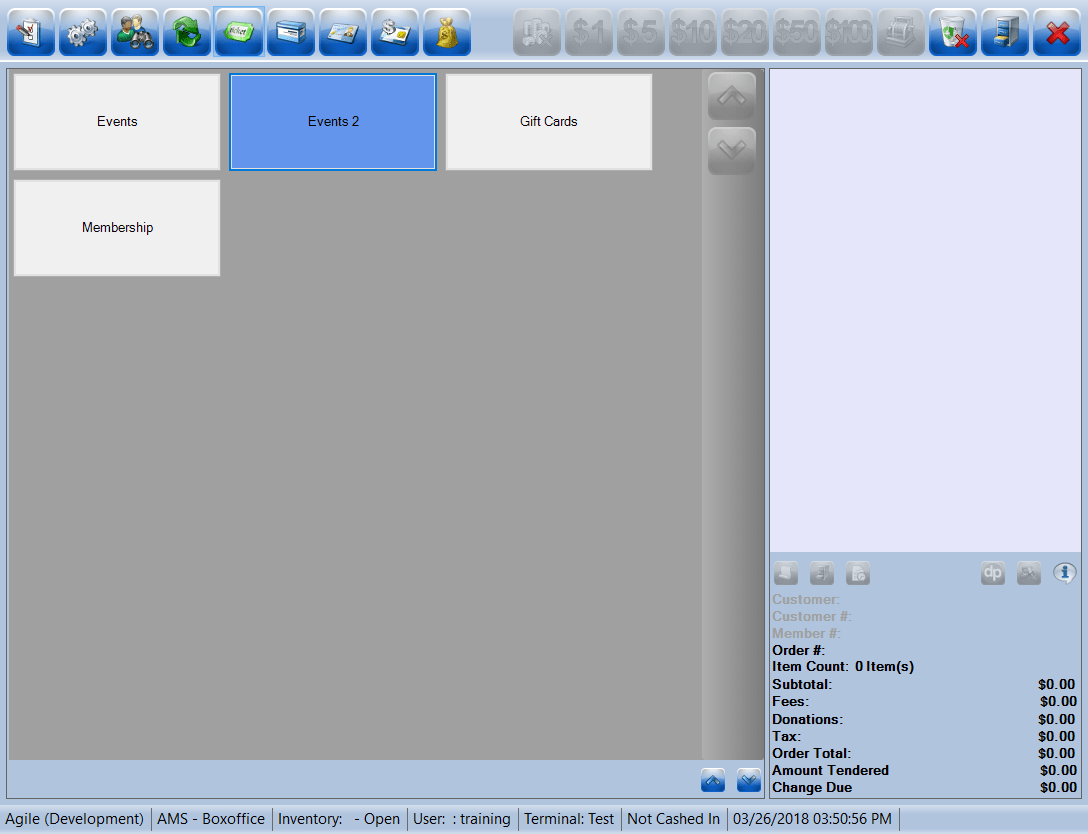Click the small blue up arrow button
Viewport: 1088px width, 834px height.
tap(713, 779)
